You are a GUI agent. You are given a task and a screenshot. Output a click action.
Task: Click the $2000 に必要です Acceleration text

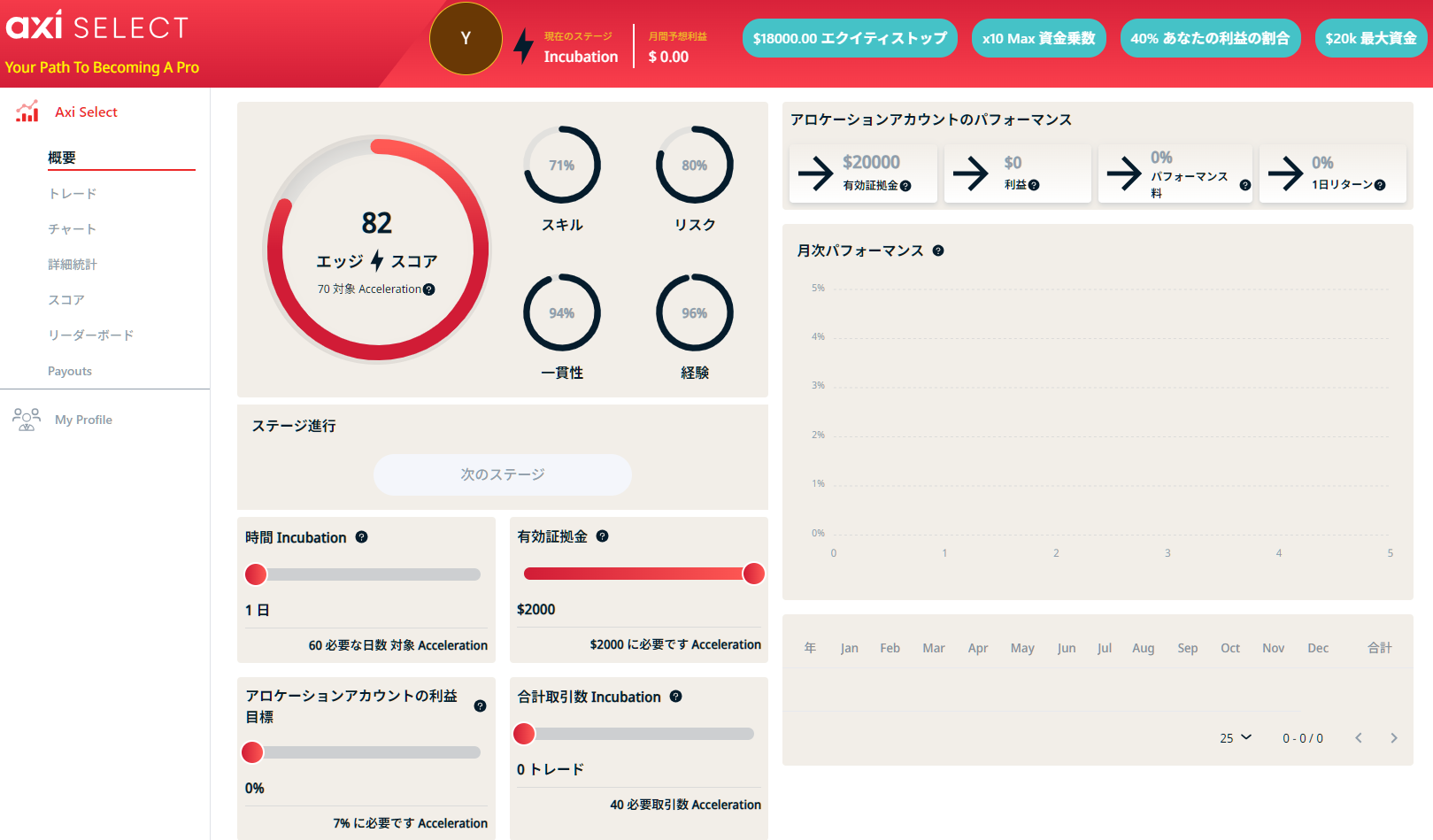point(675,644)
